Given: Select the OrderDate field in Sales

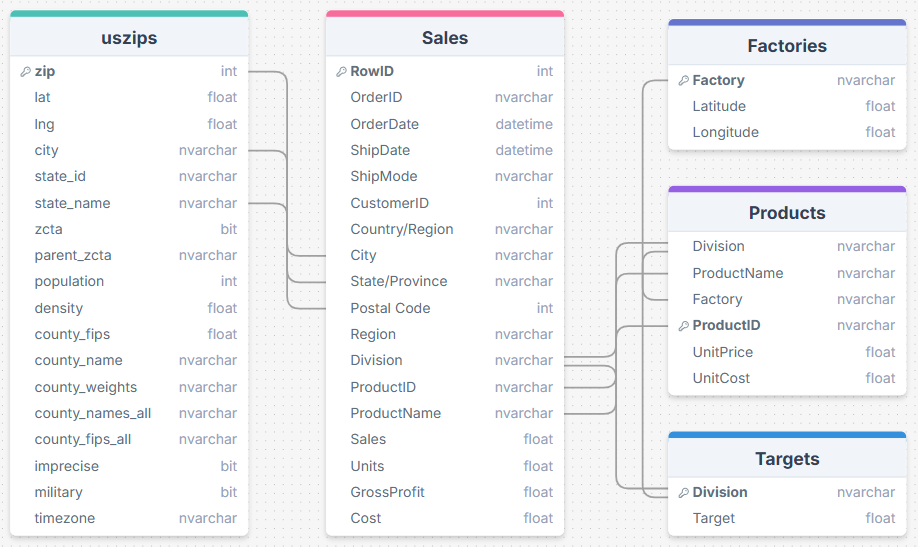Looking at the screenshot, I should tap(385, 124).
